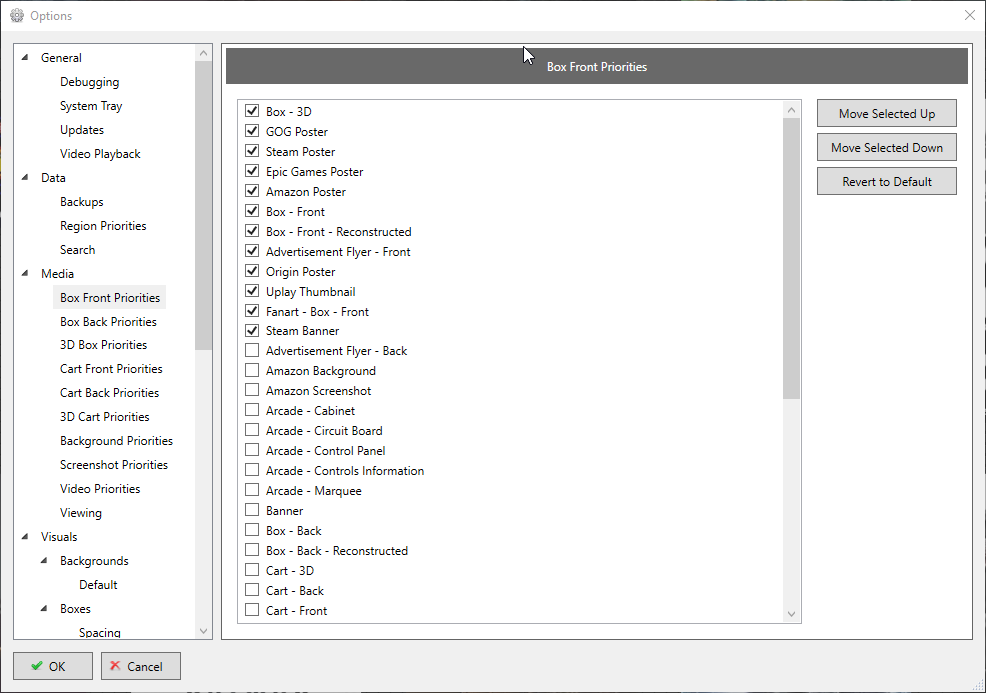Disable the Origin Poster checkbox
Viewport: 986px width, 693px height.
(x=252, y=270)
